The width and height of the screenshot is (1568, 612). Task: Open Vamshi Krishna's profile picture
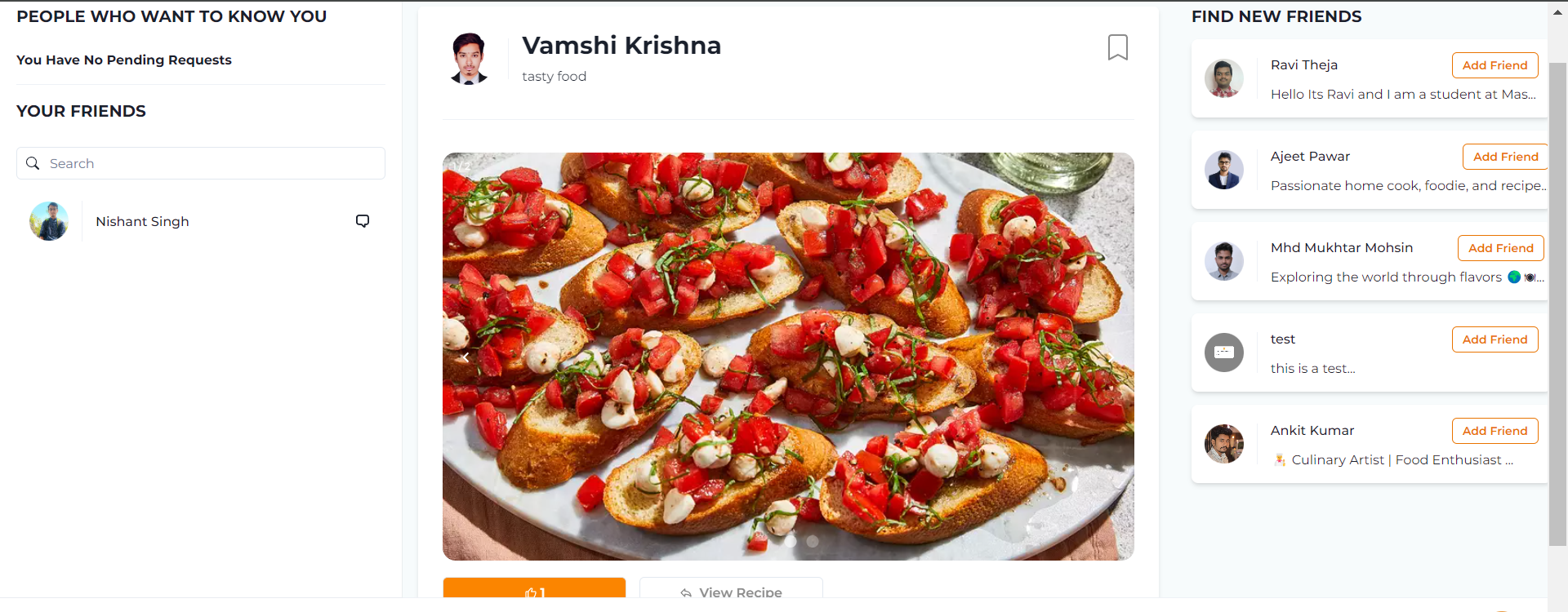tap(469, 58)
